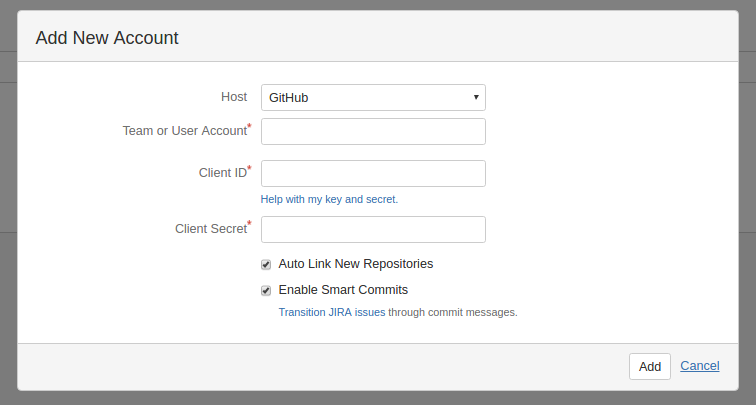
Task: Click the red asterisk beside Client ID
Action: pos(249,168)
